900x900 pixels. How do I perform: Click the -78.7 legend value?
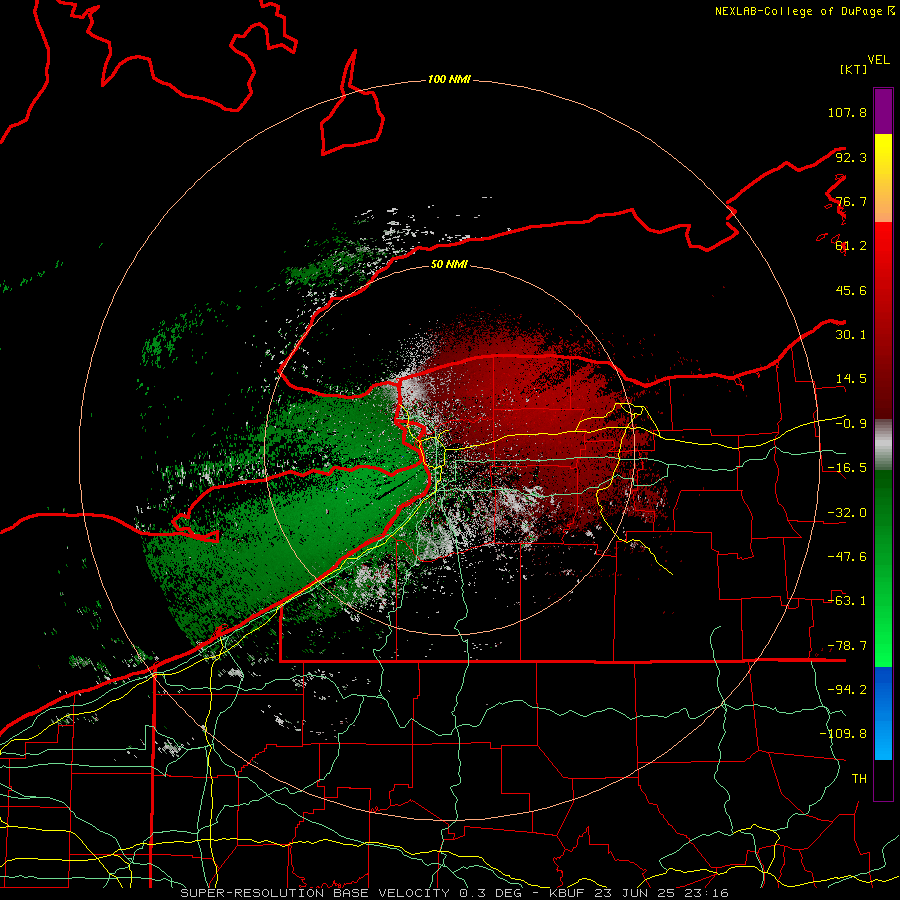point(847,646)
